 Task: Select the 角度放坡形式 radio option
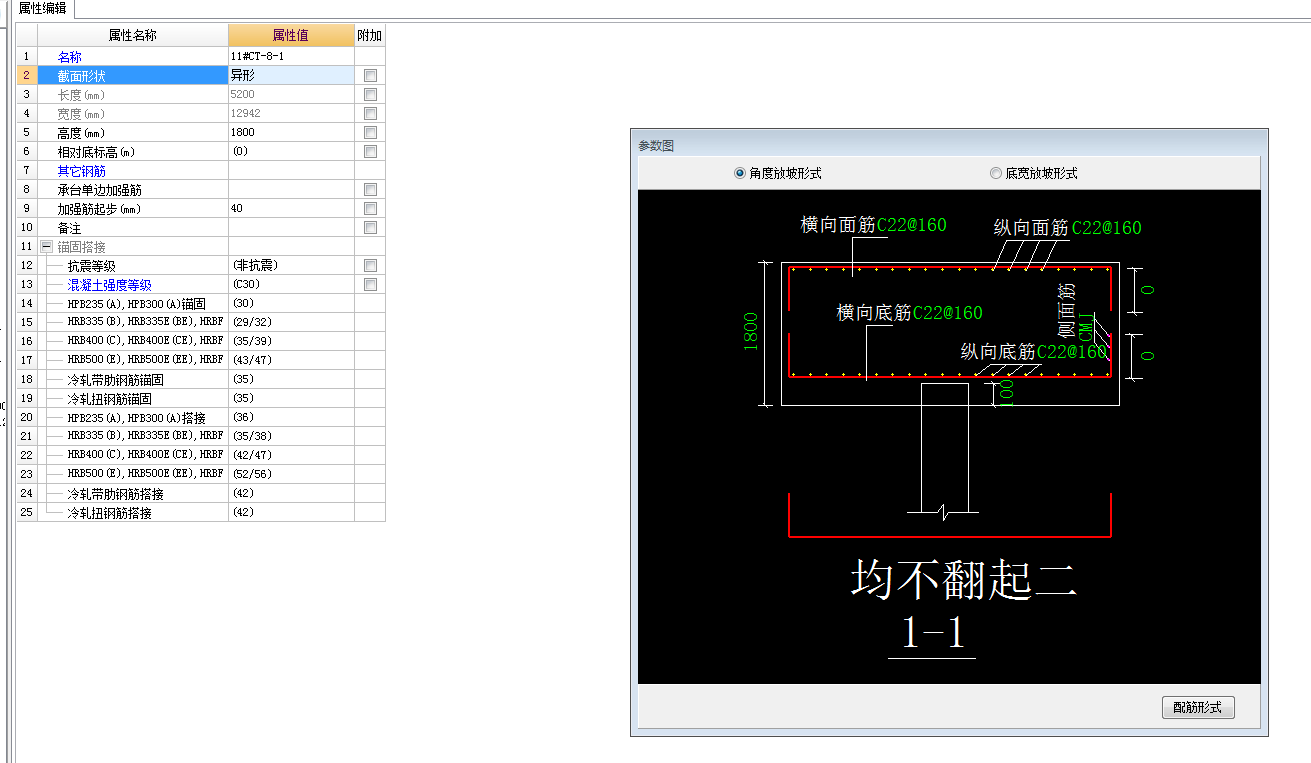click(x=778, y=173)
